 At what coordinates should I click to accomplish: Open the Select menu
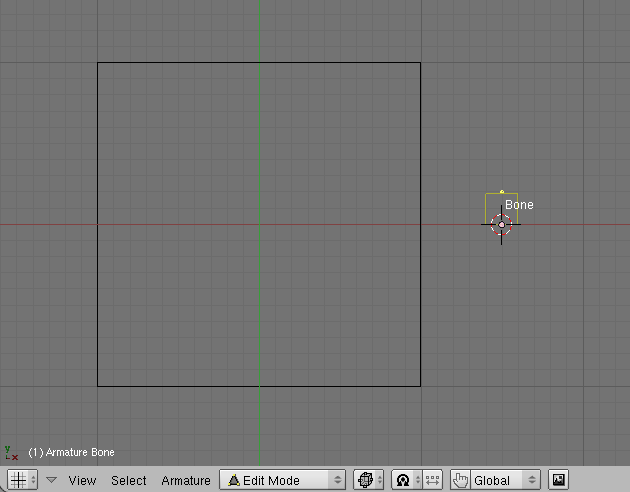129,480
